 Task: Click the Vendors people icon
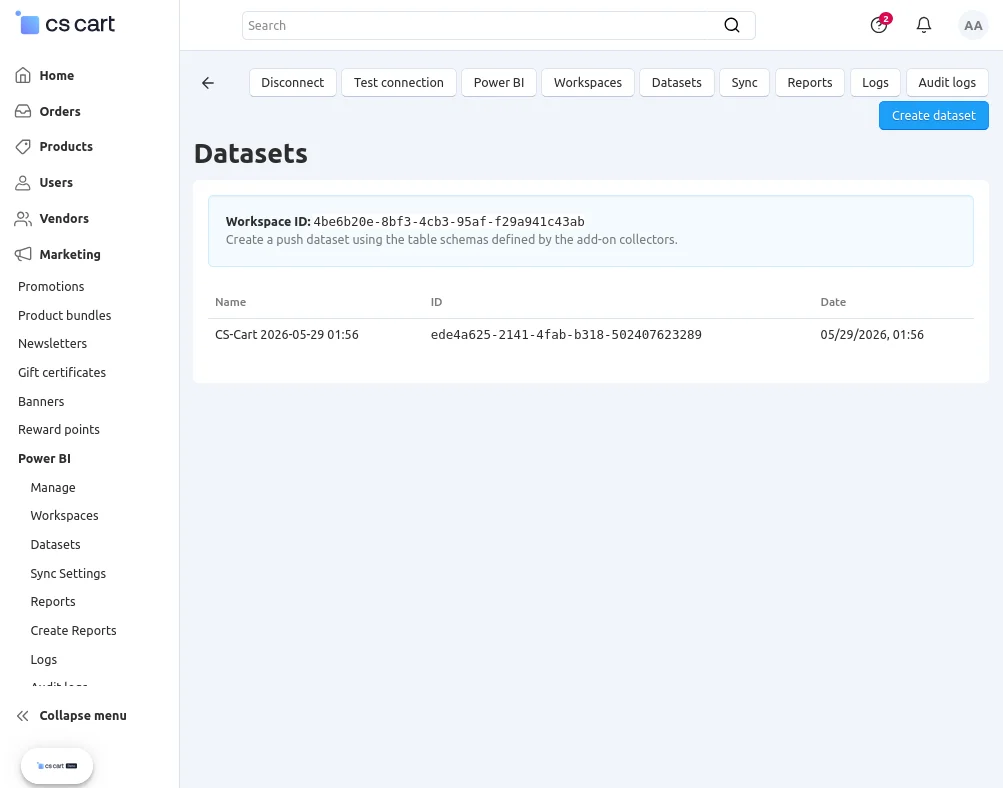(x=23, y=219)
